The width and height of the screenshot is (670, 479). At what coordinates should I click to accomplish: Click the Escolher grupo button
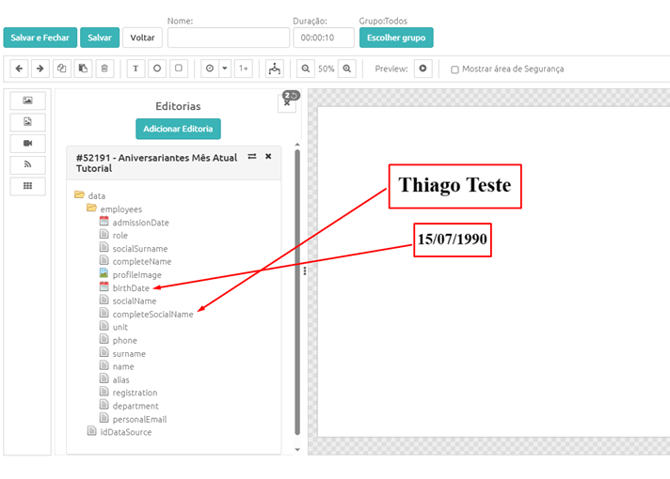tap(396, 38)
